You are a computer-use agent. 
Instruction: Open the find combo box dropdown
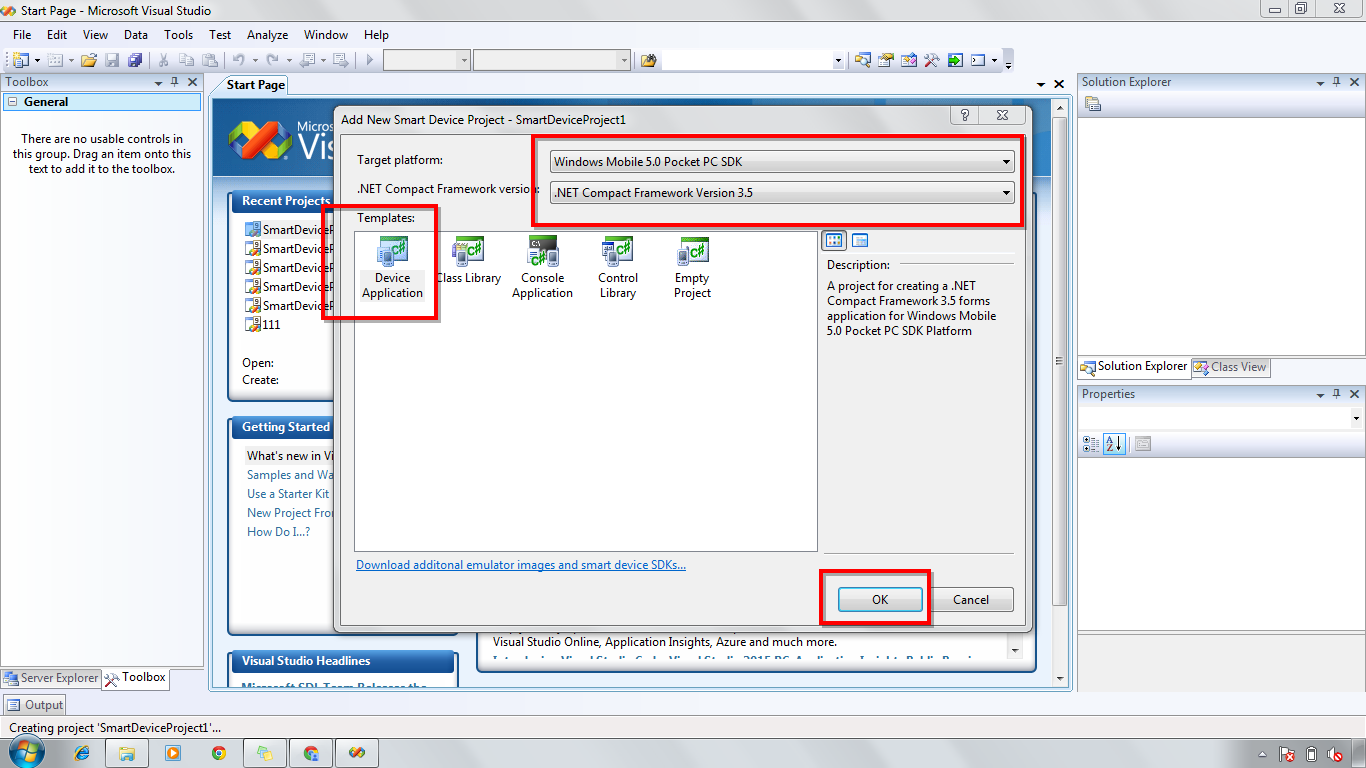838,60
